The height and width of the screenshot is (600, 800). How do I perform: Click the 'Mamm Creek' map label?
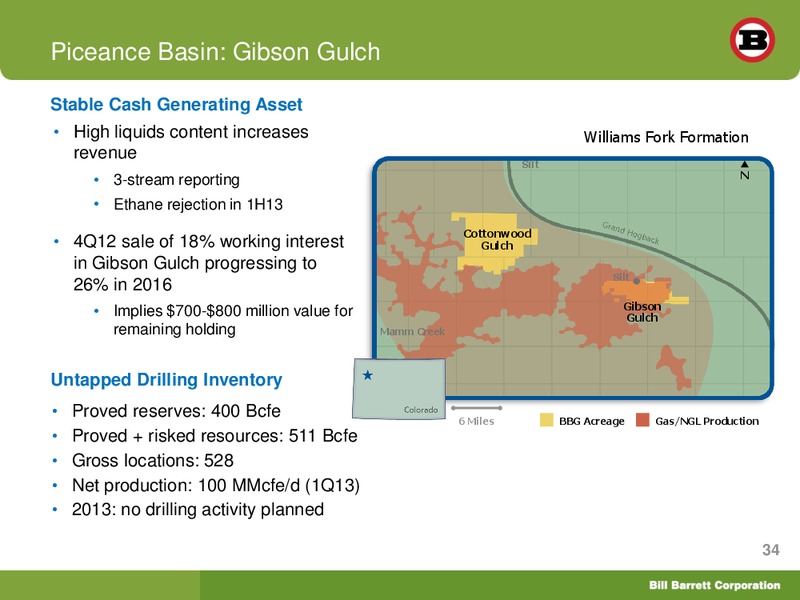pyautogui.click(x=412, y=332)
